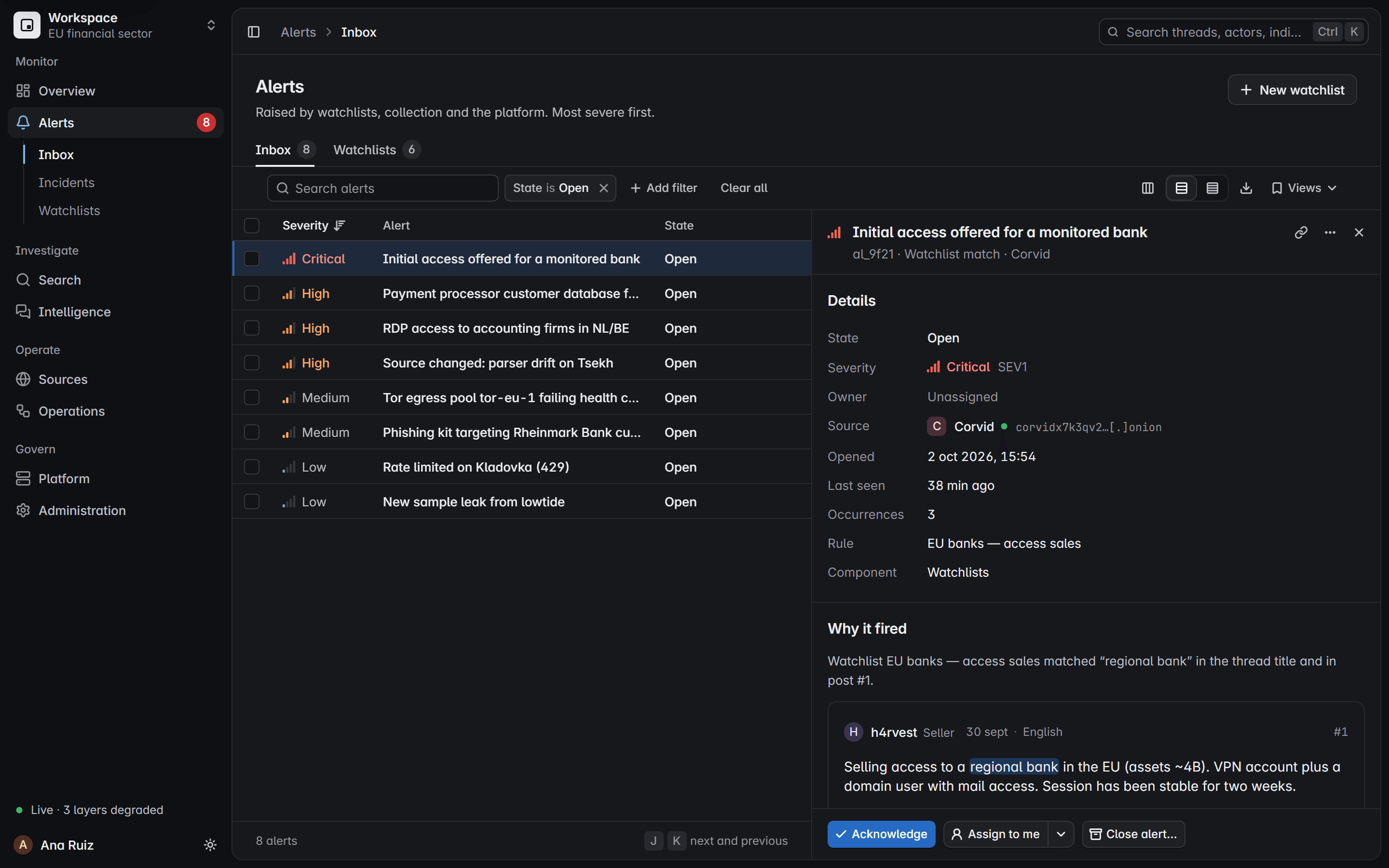Switch to the columns layout view icon
Image resolution: width=1389 pixels, height=868 pixels.
pos(1147,188)
